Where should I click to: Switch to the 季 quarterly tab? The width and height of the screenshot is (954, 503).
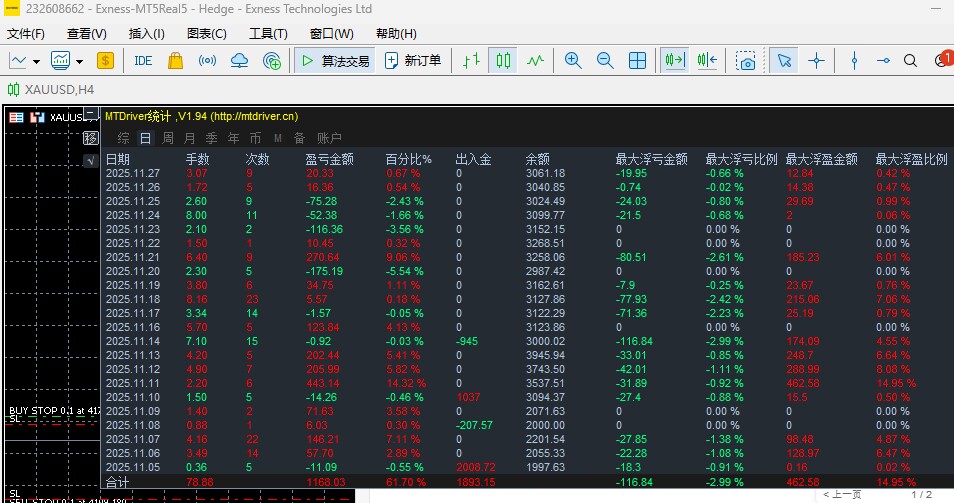pyautogui.click(x=211, y=138)
